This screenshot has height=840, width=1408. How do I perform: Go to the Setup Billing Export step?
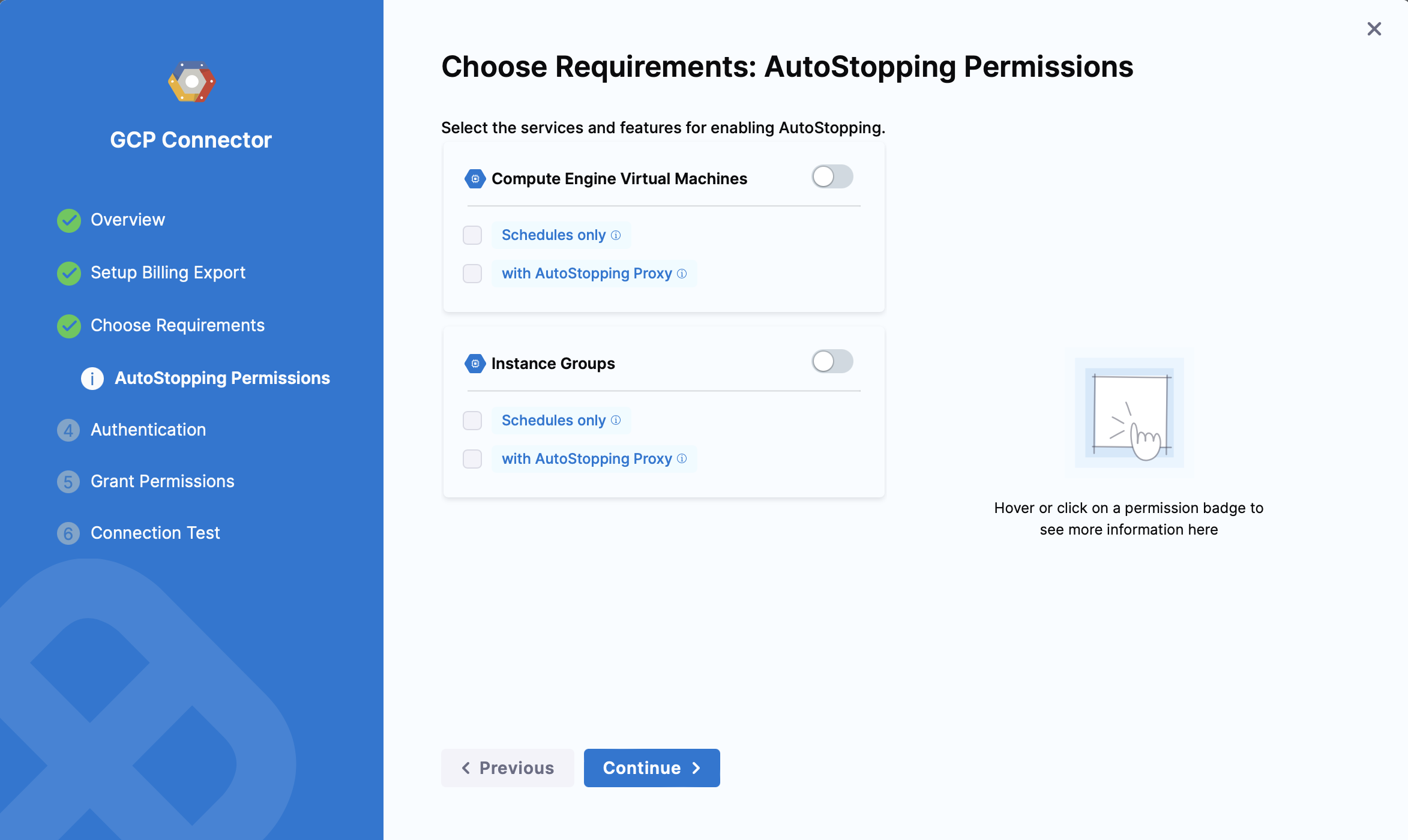click(x=167, y=273)
